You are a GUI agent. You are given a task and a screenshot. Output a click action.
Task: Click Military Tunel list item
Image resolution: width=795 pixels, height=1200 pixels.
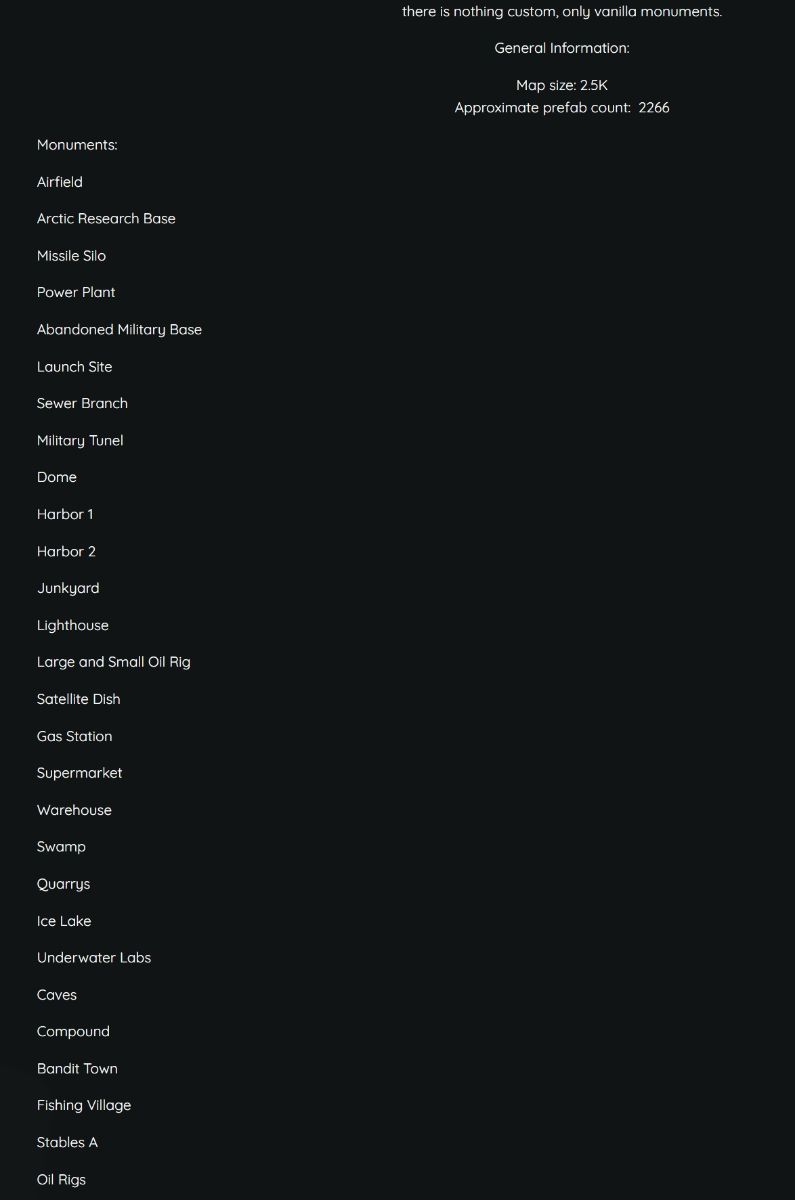pos(80,441)
